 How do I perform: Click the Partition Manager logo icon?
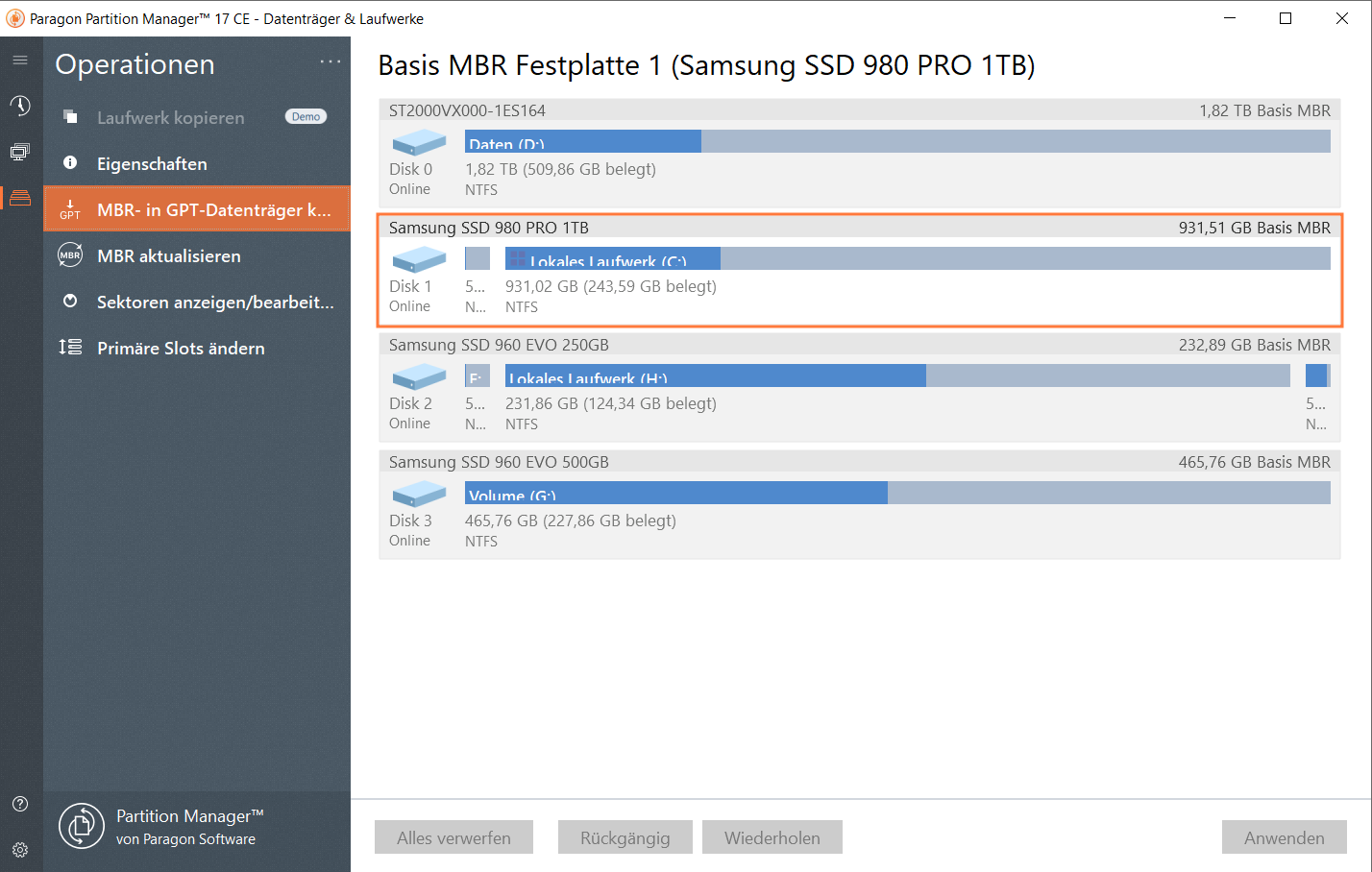point(82,826)
